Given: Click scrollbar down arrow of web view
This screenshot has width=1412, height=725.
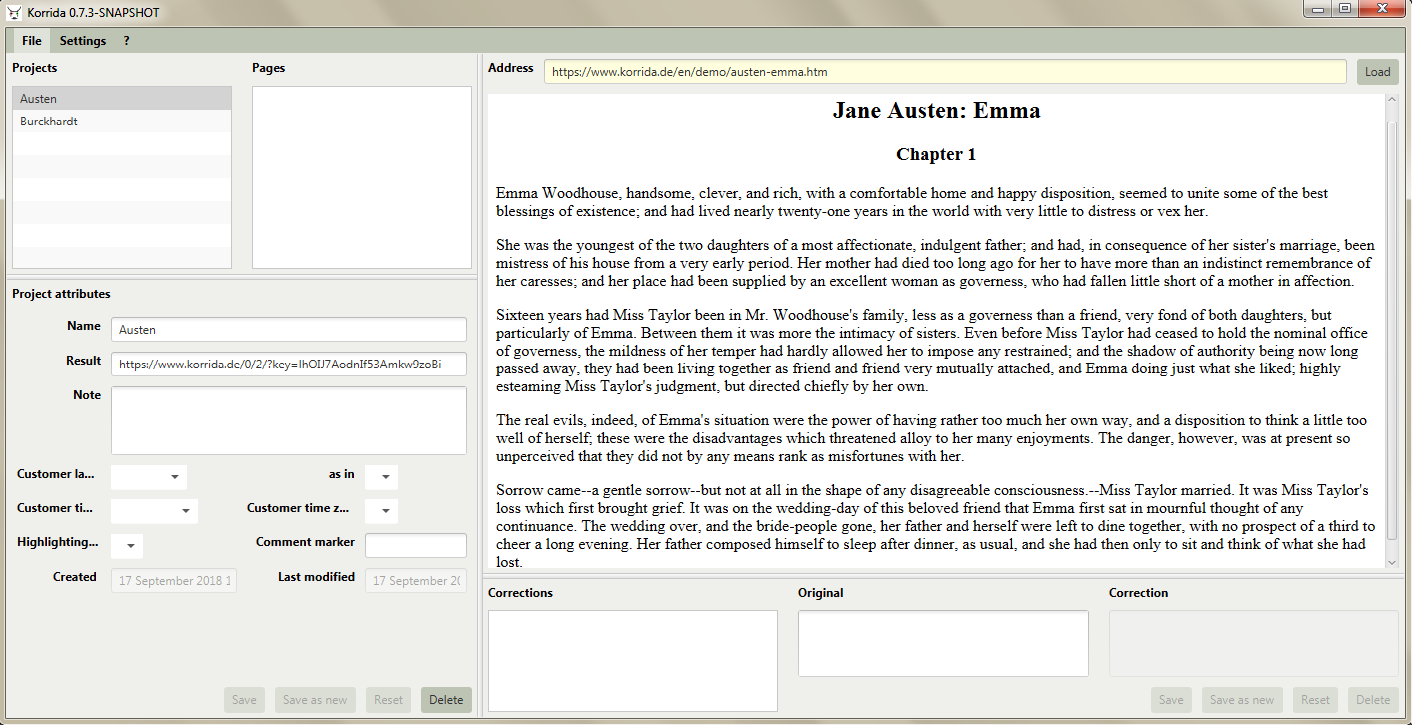Looking at the screenshot, I should pyautogui.click(x=1391, y=562).
